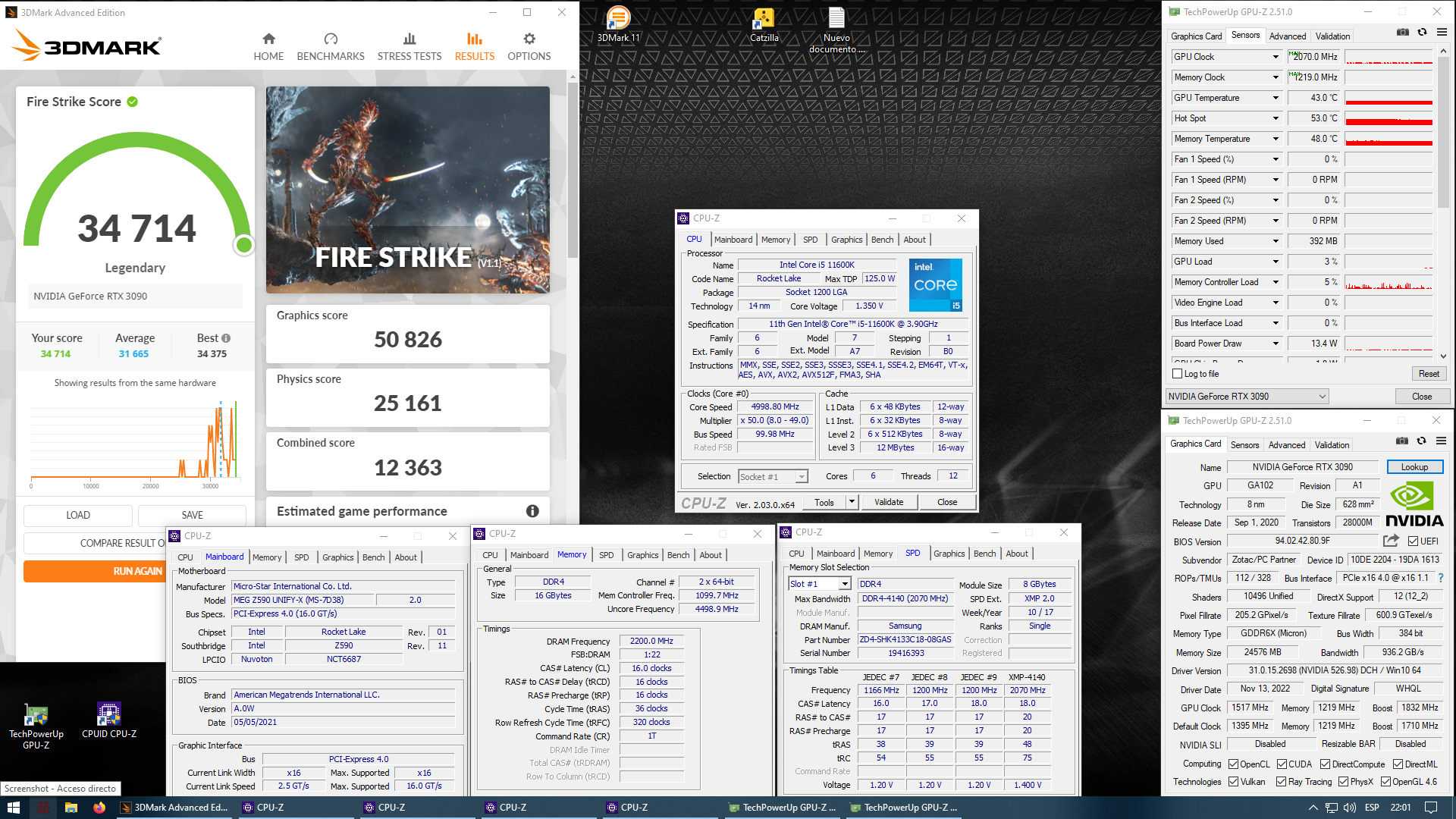Select the CPUID CPU-Z desktop shortcut
Screen dimensions: 1456x819
(109, 720)
